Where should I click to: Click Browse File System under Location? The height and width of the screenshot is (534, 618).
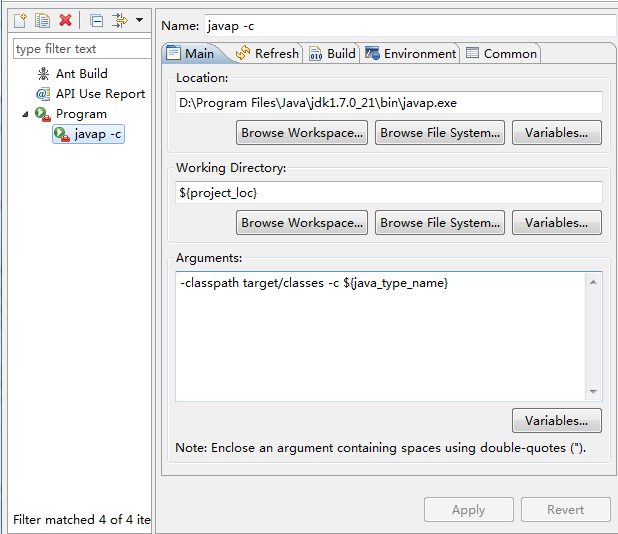(440, 133)
